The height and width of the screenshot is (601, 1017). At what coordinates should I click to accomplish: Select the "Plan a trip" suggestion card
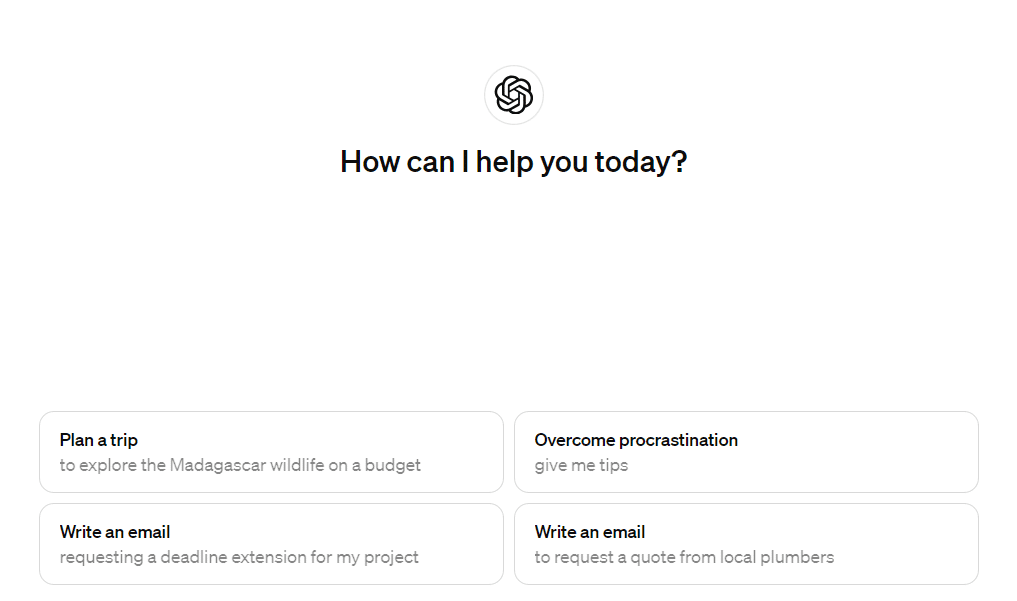tap(271, 452)
